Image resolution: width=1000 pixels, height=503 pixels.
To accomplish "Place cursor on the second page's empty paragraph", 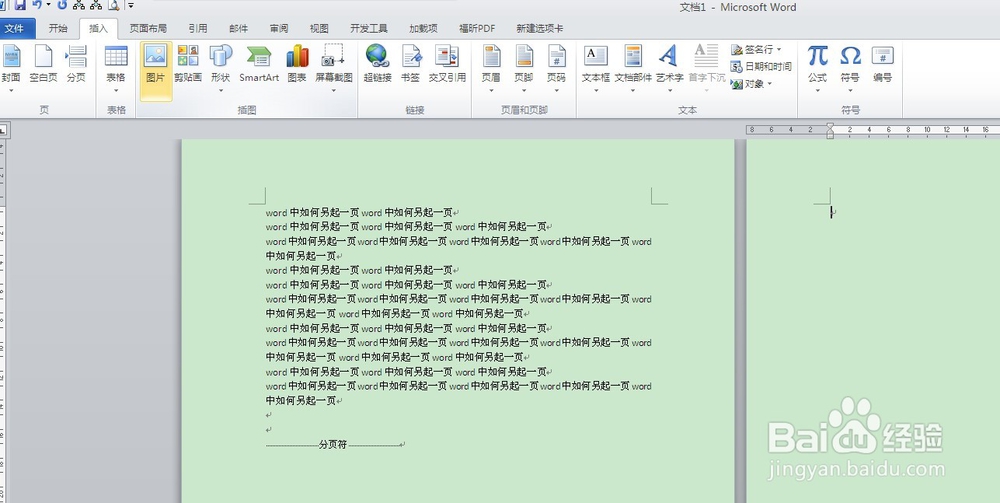I will pyautogui.click(x=834, y=212).
